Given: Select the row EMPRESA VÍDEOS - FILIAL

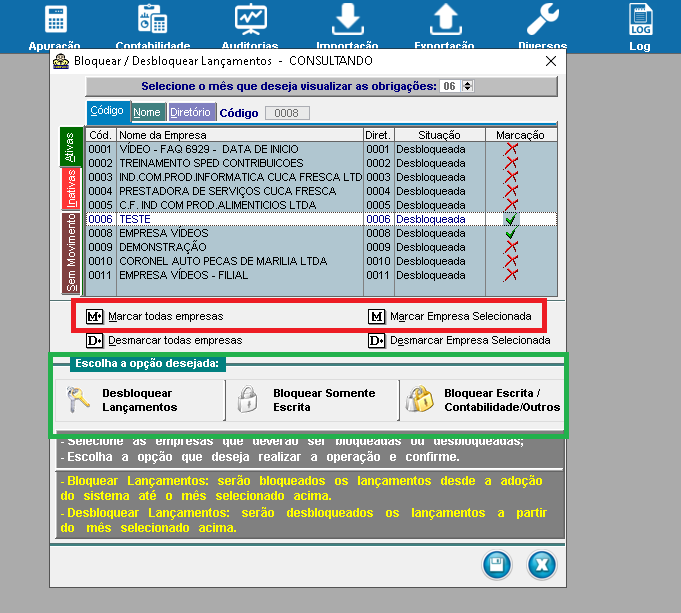Looking at the screenshot, I should 321,275.
